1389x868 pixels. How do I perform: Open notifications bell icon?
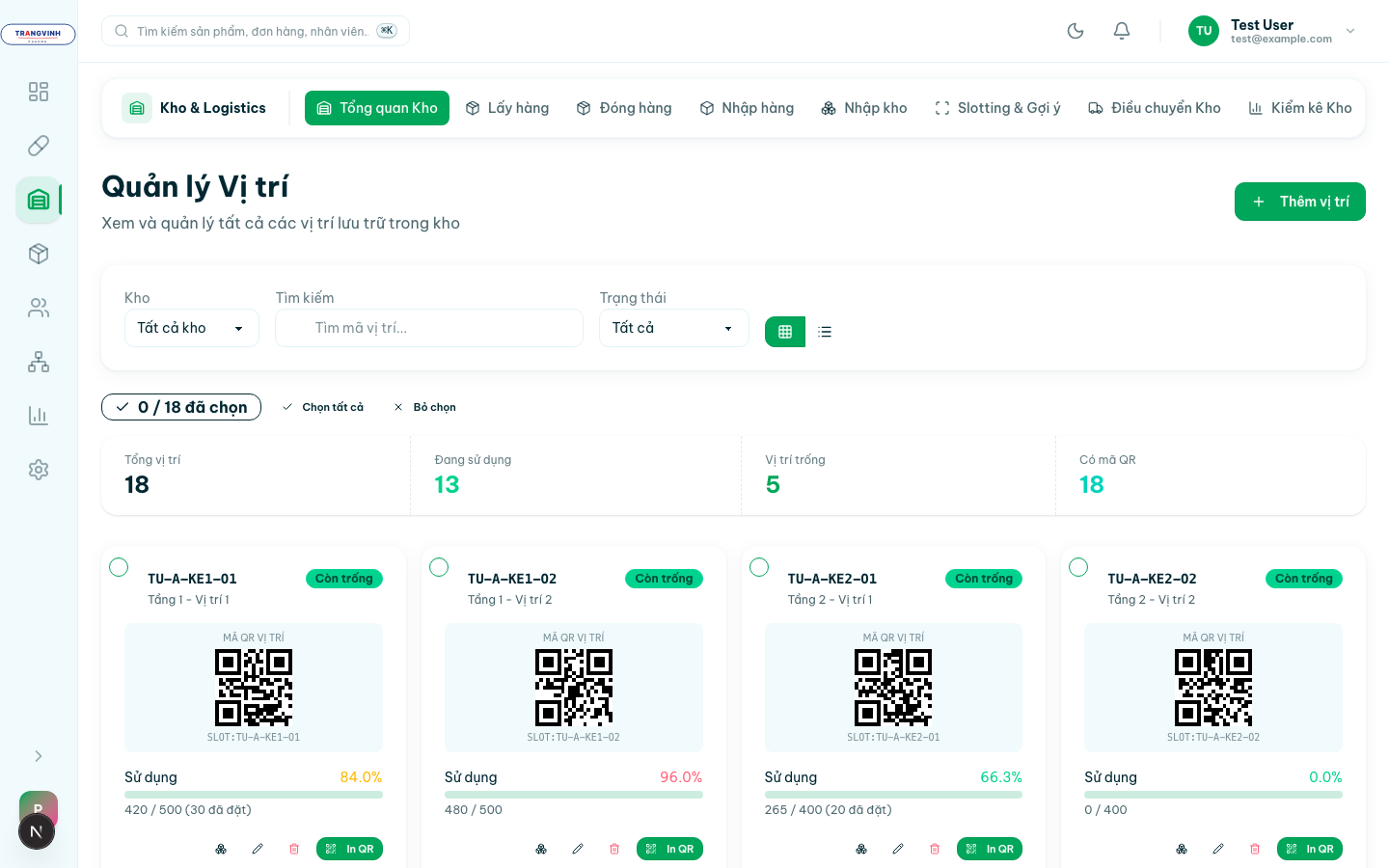(x=1122, y=31)
